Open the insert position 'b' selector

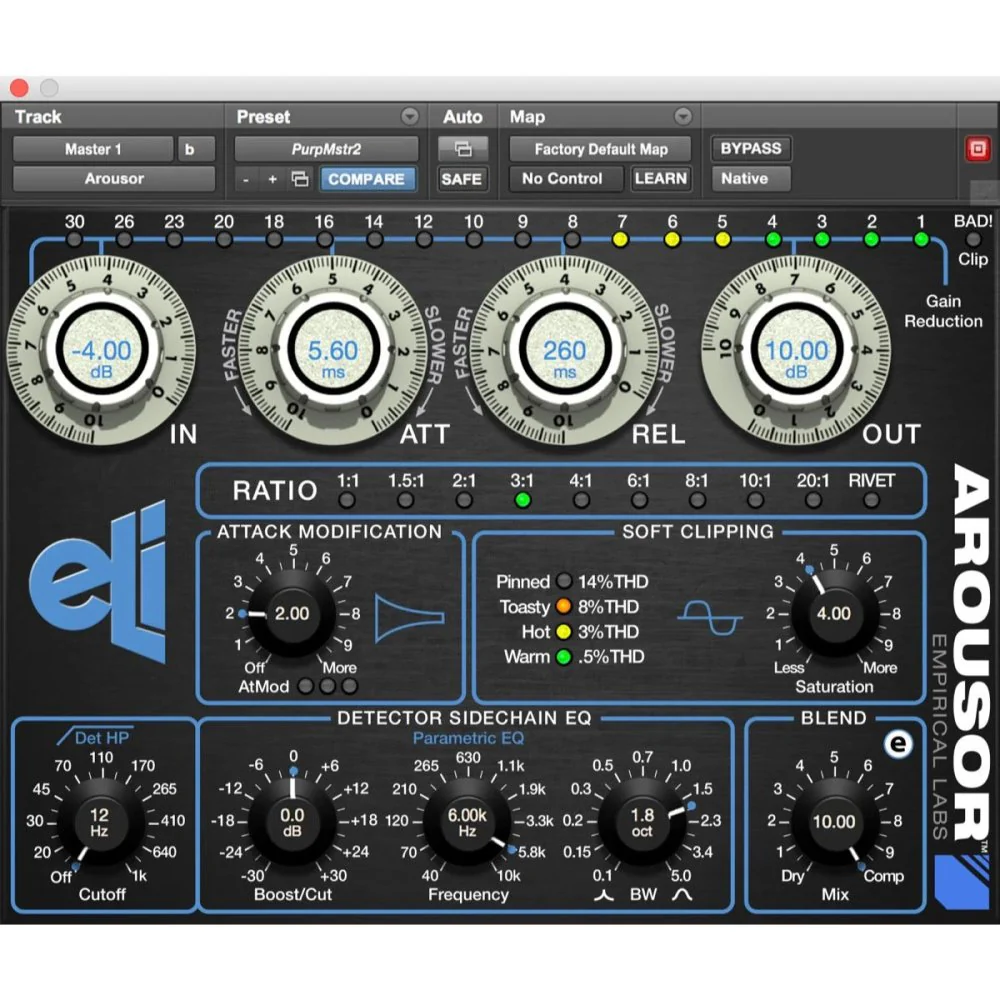[x=196, y=149]
